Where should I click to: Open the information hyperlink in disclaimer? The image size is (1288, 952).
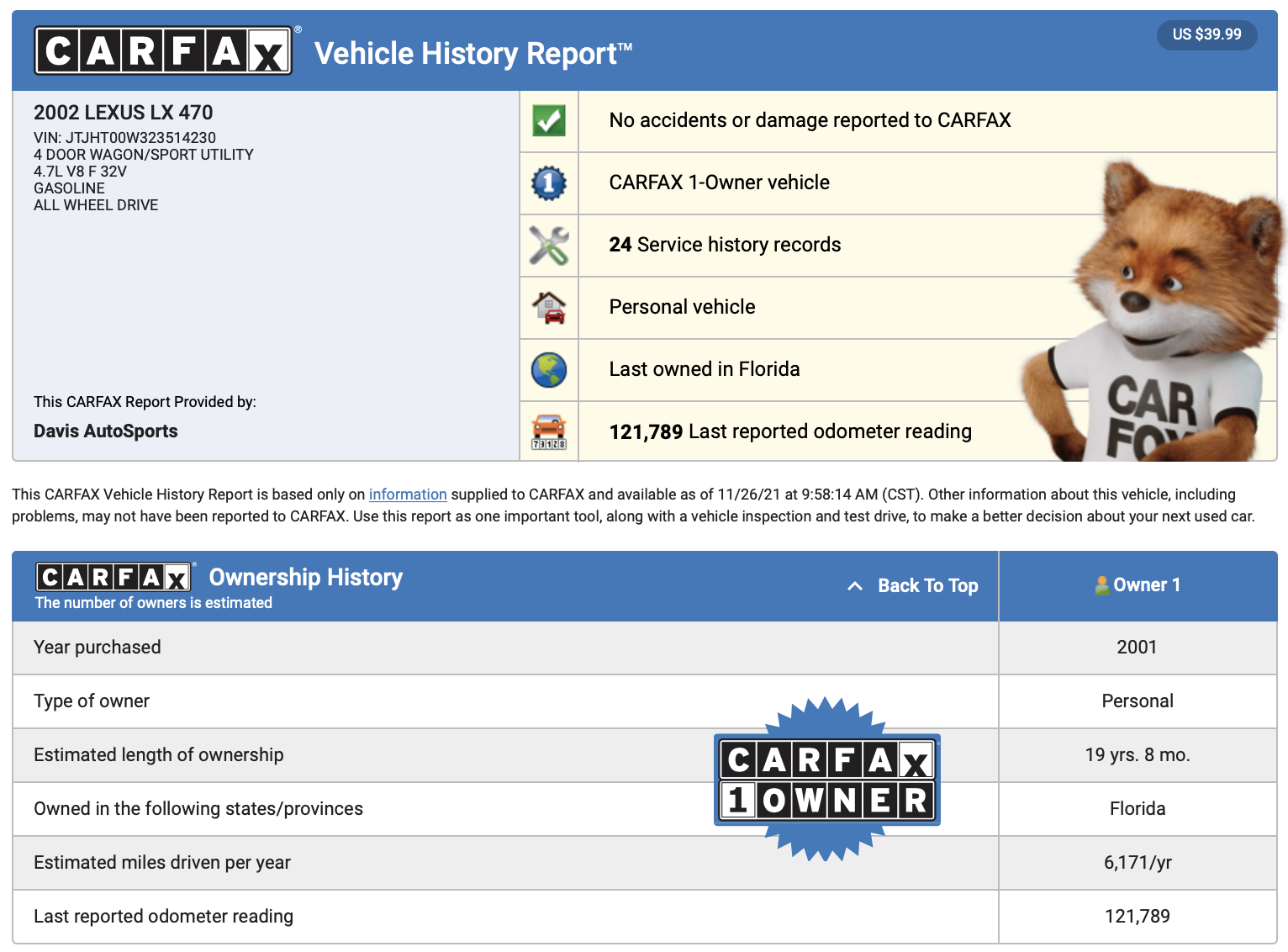pos(408,495)
